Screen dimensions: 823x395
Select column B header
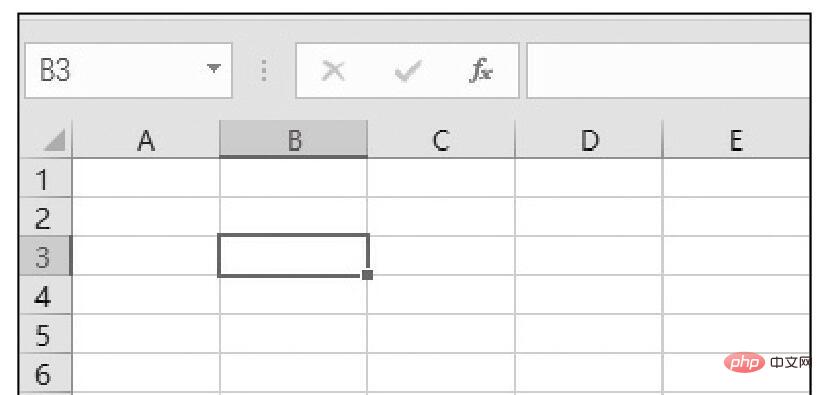tap(293, 139)
